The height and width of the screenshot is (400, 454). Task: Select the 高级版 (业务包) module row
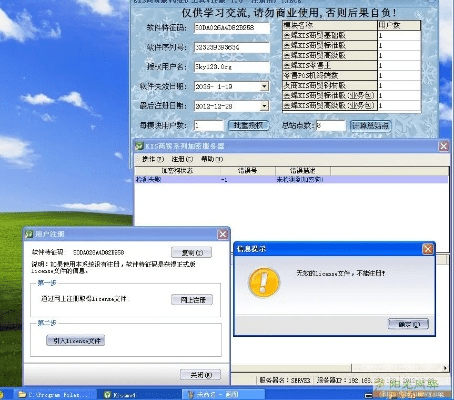(330, 106)
